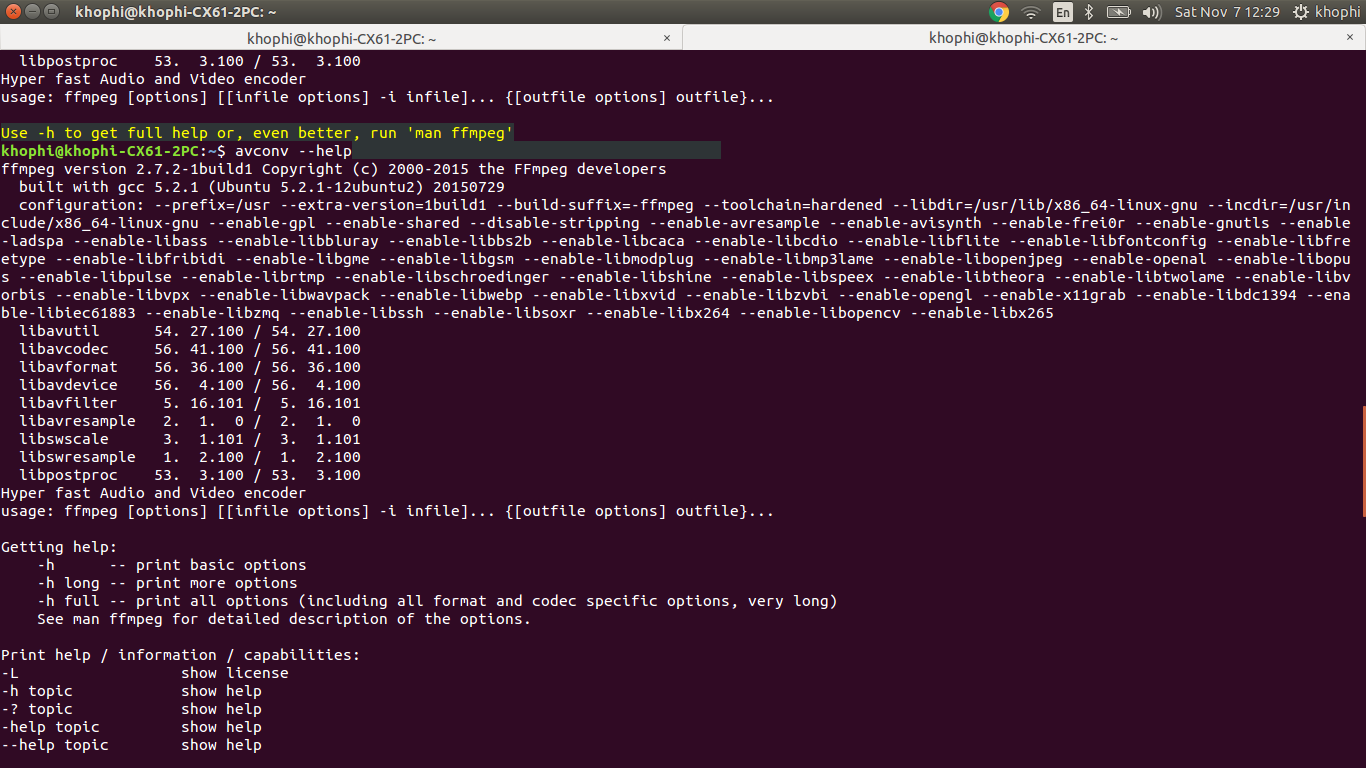
Task: Open the clock showing Sat Nov 7 12:29
Action: [1227, 12]
